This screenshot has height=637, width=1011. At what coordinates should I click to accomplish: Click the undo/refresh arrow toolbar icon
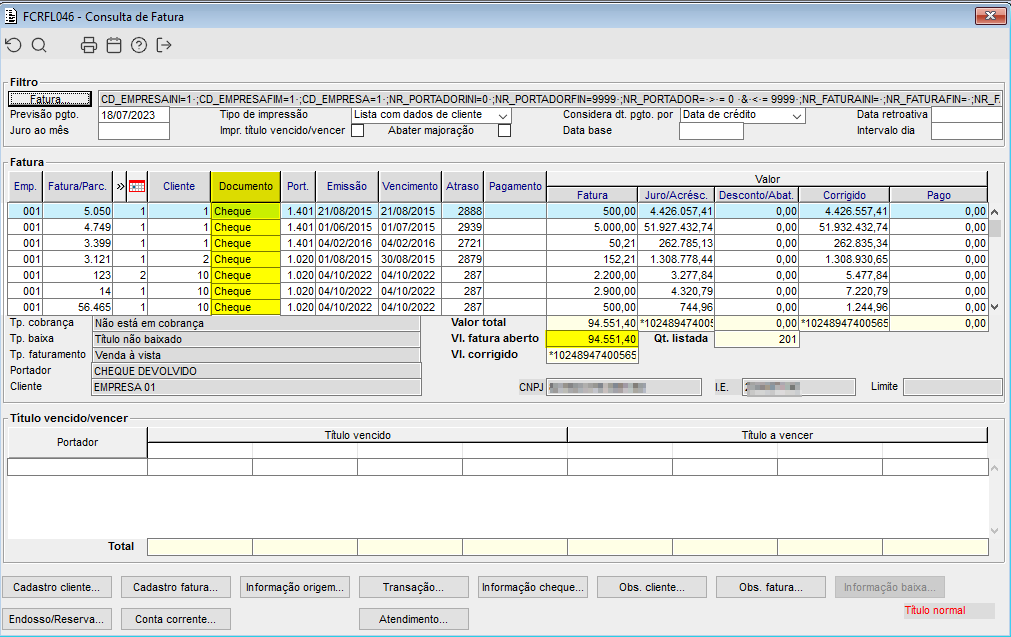click(13, 45)
